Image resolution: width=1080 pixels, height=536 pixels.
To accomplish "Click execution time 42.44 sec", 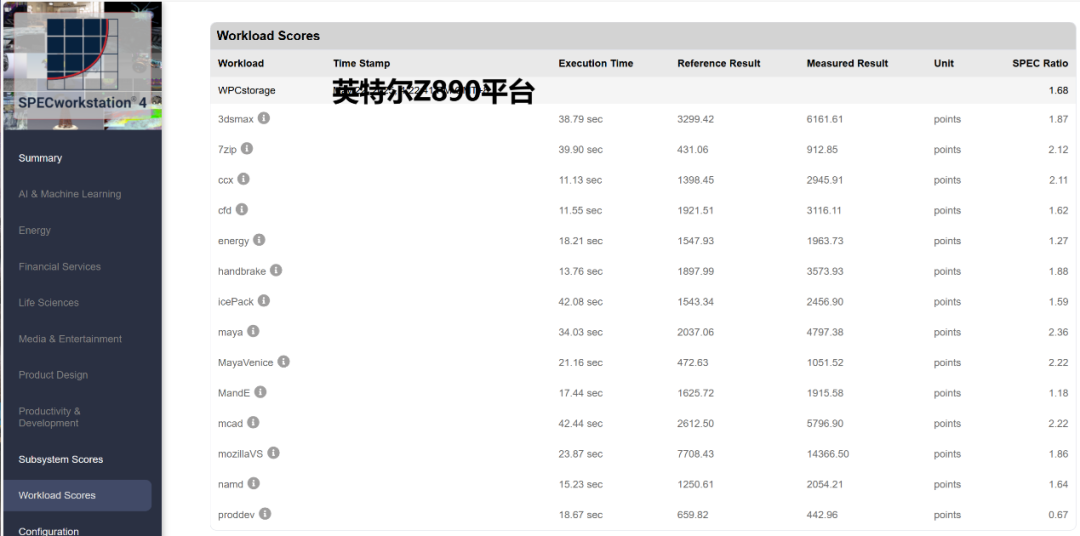I will [581, 424].
